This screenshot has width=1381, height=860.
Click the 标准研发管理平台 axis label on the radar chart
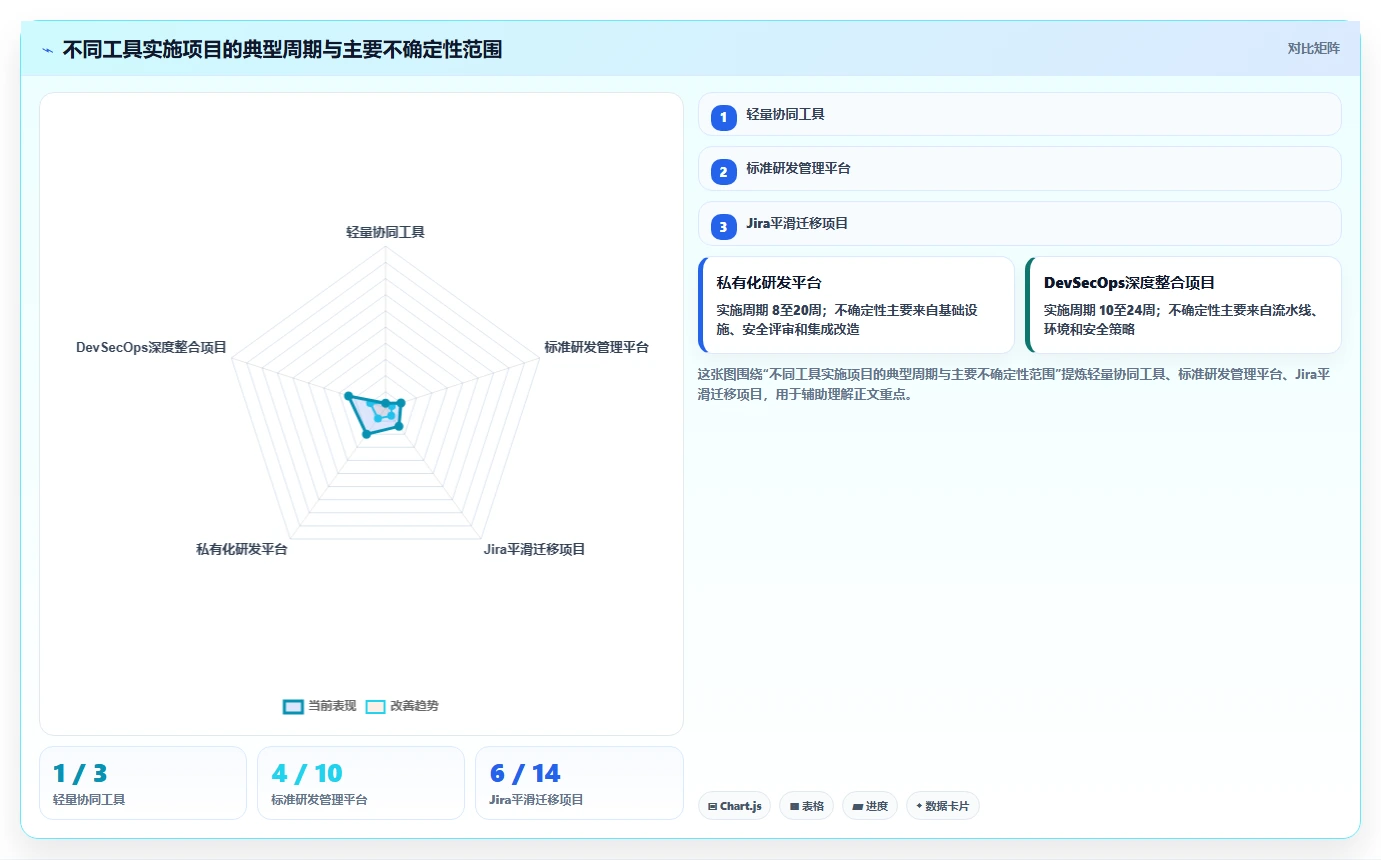pos(596,347)
